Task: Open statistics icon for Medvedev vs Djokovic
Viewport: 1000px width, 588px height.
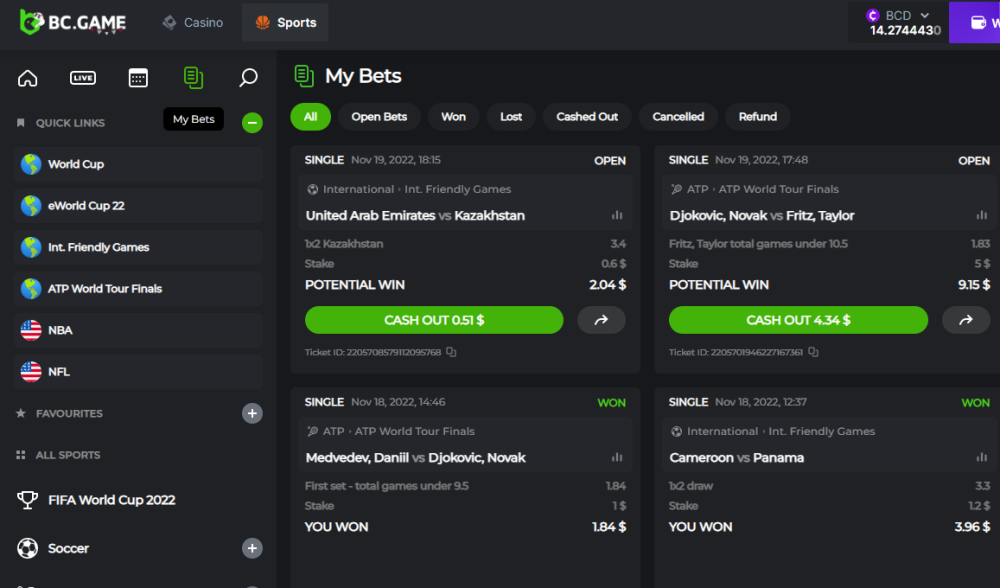Action: (x=617, y=458)
